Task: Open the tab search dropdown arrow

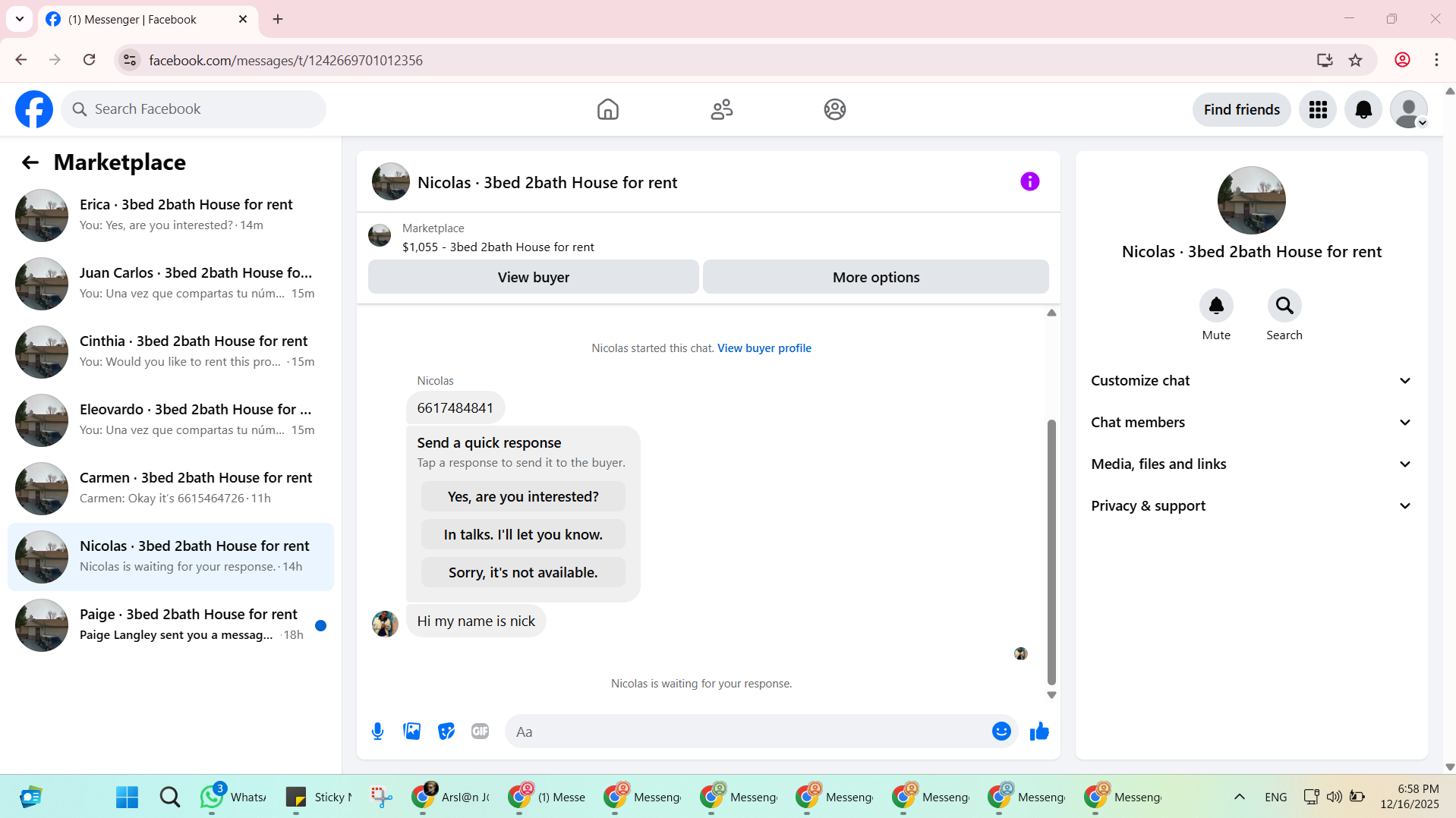Action: click(20, 19)
